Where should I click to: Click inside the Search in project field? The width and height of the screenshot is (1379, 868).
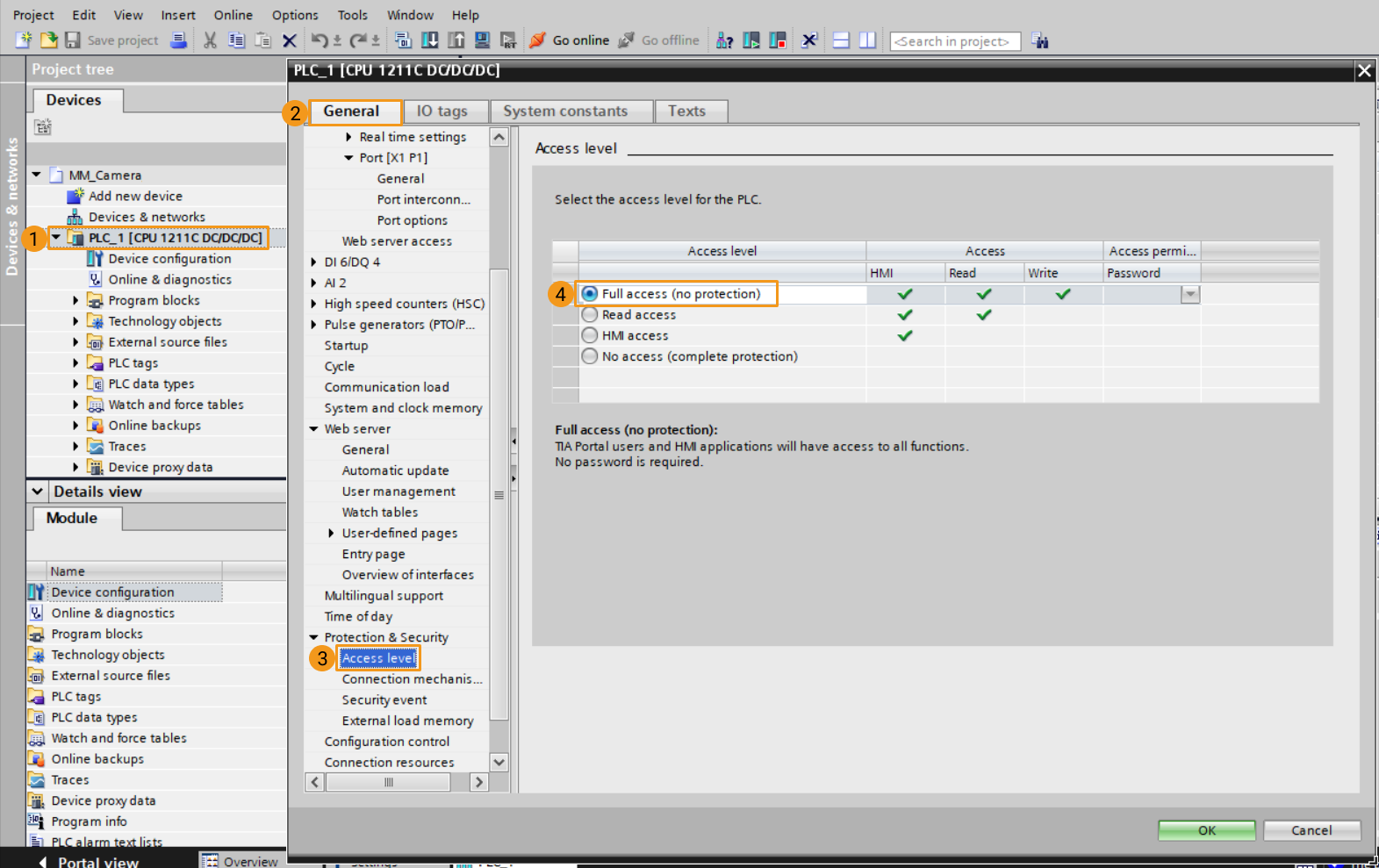click(x=954, y=41)
